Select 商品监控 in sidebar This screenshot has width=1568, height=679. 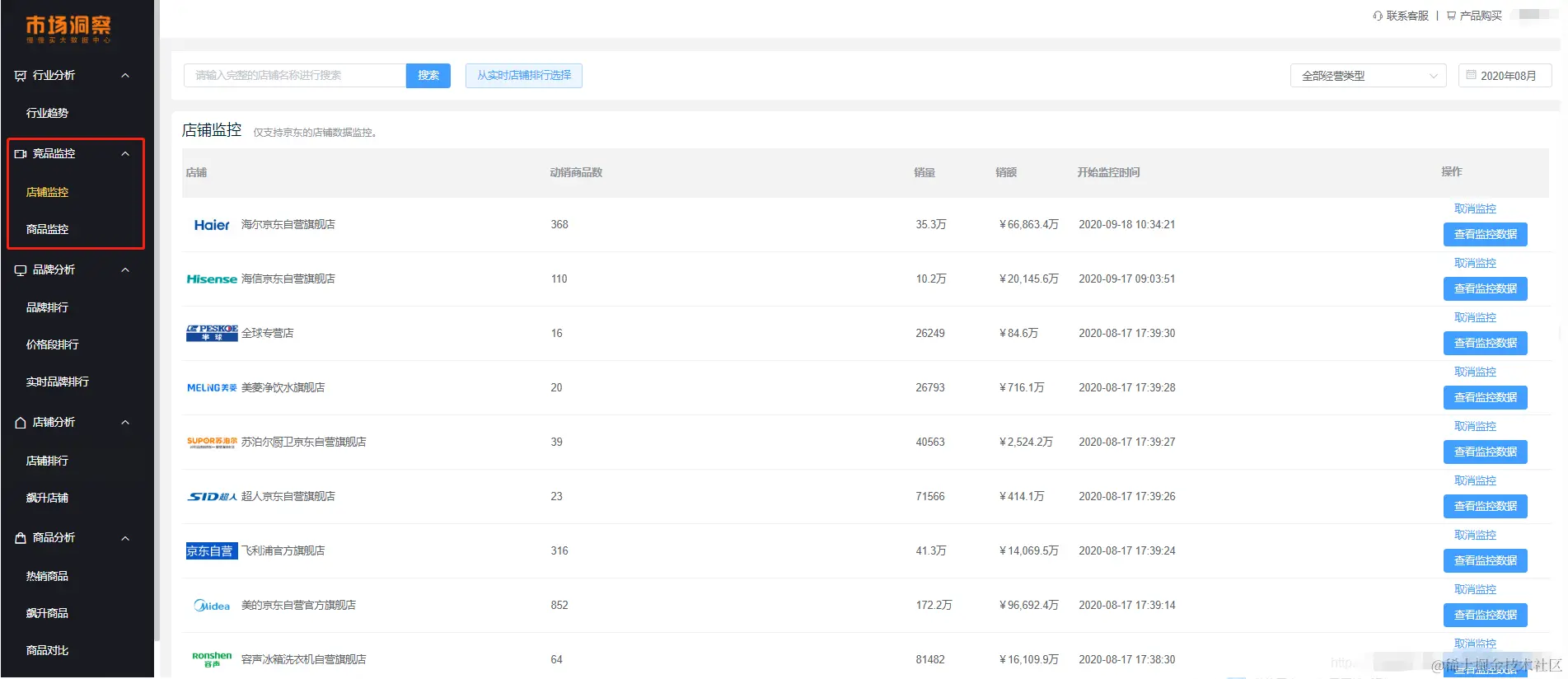click(47, 230)
